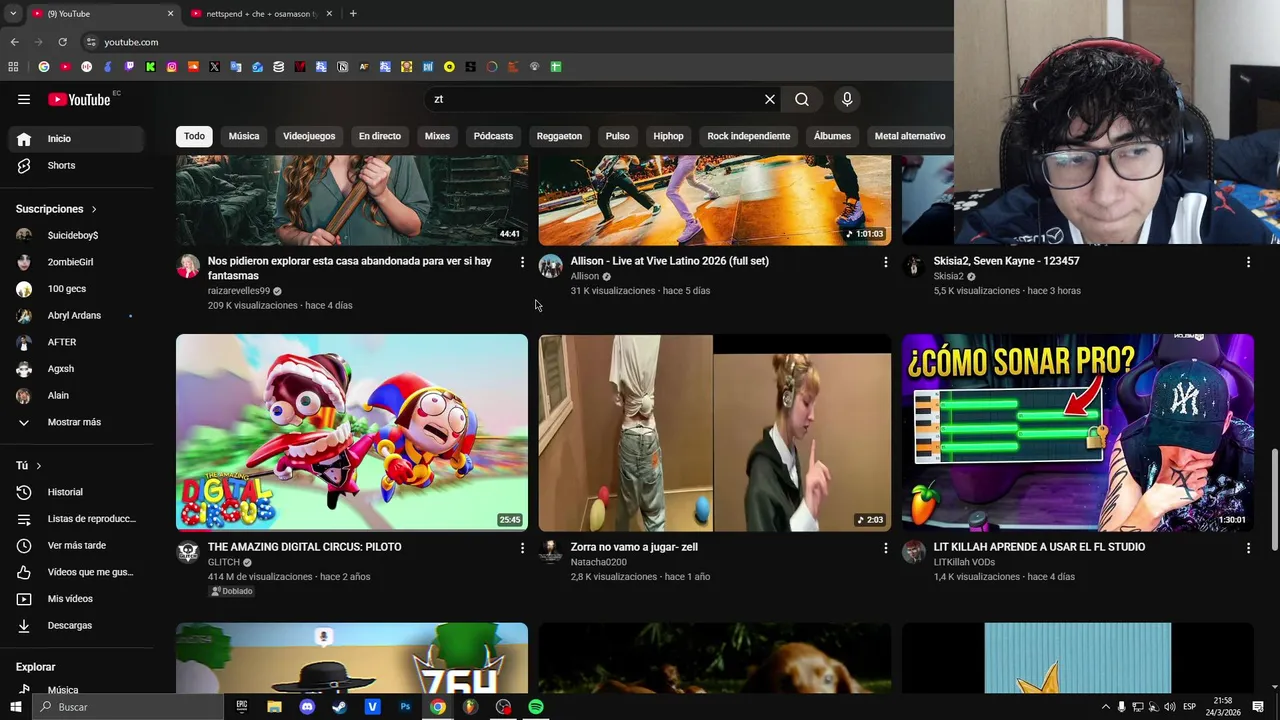Clear the search box text
The image size is (1280, 720).
(770, 99)
